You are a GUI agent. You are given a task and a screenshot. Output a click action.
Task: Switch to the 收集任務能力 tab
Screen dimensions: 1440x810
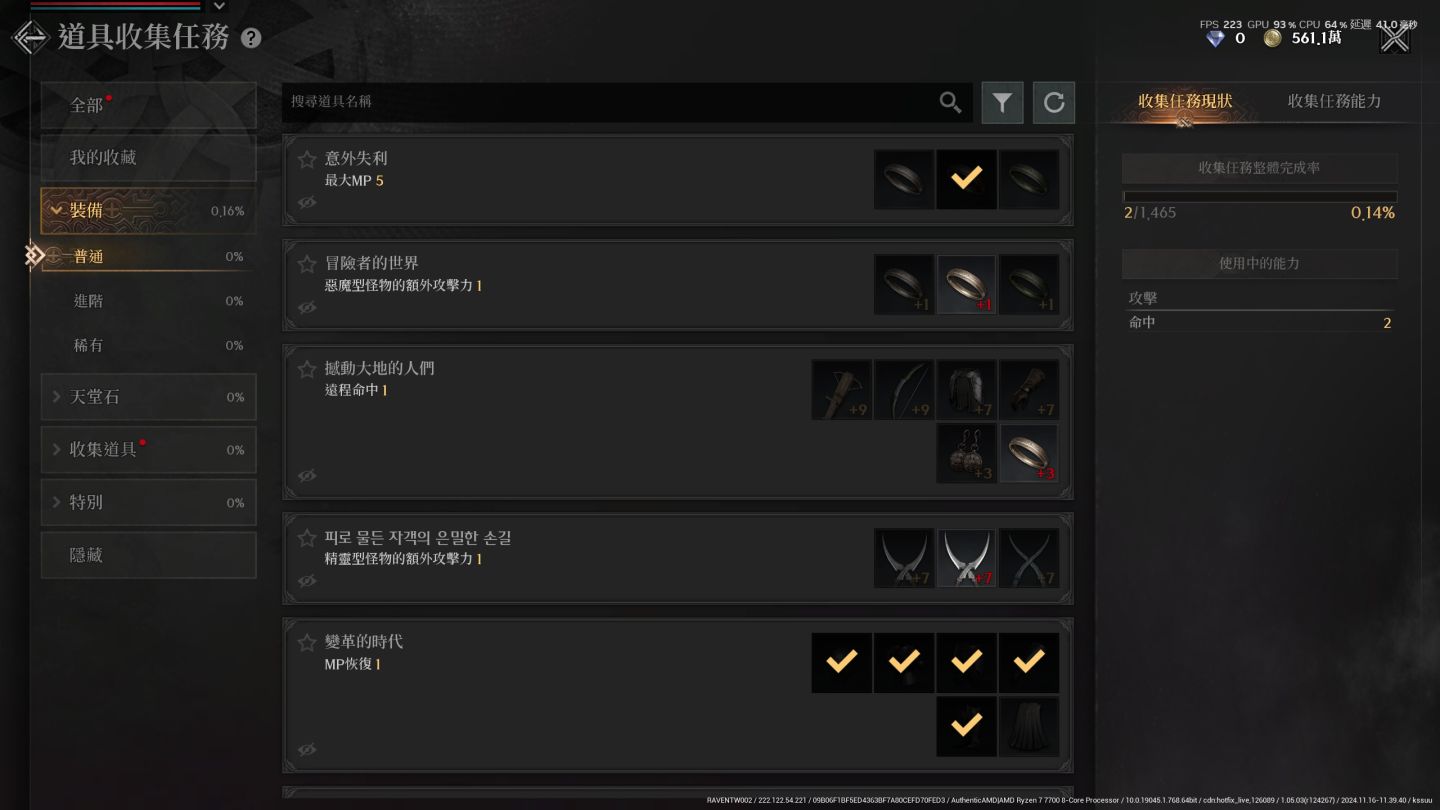pyautogui.click(x=1334, y=101)
